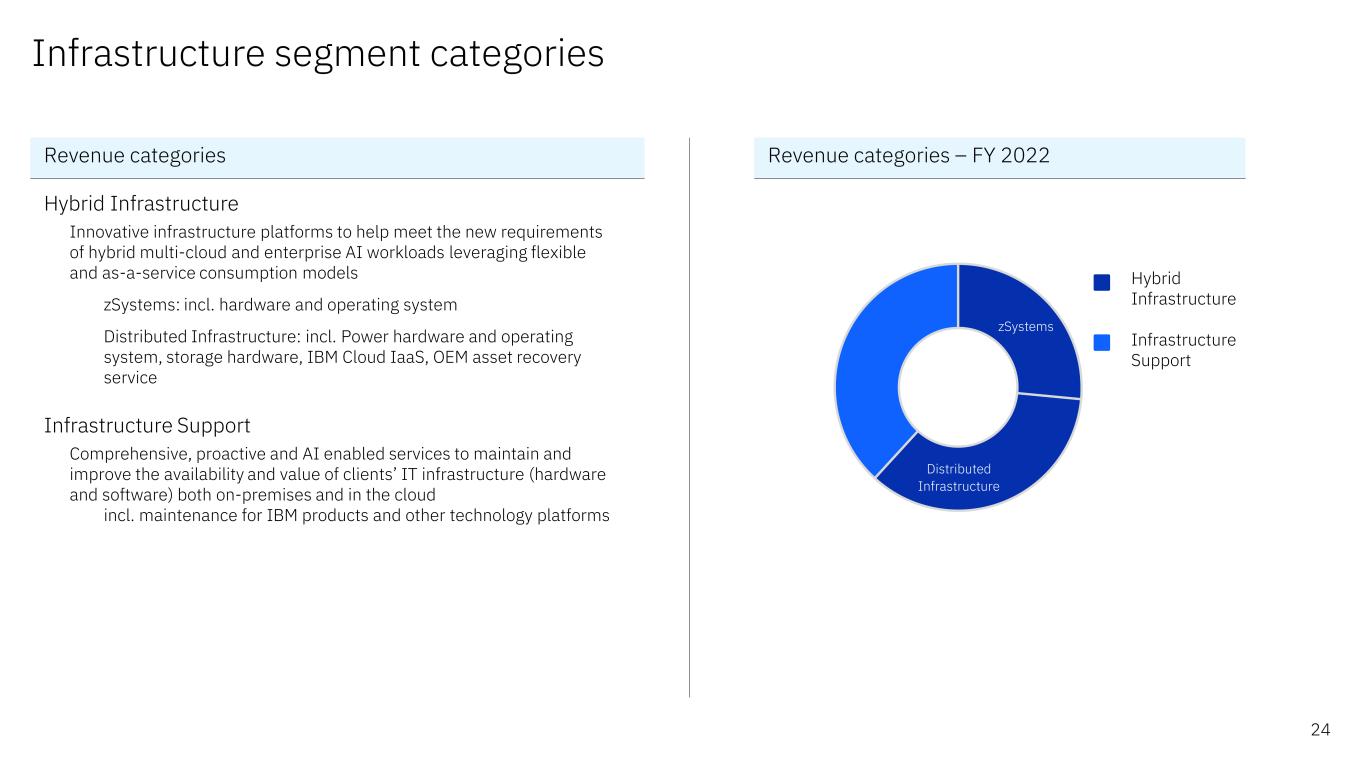Click the Hybrid Infrastructure heading in left column

(x=141, y=204)
